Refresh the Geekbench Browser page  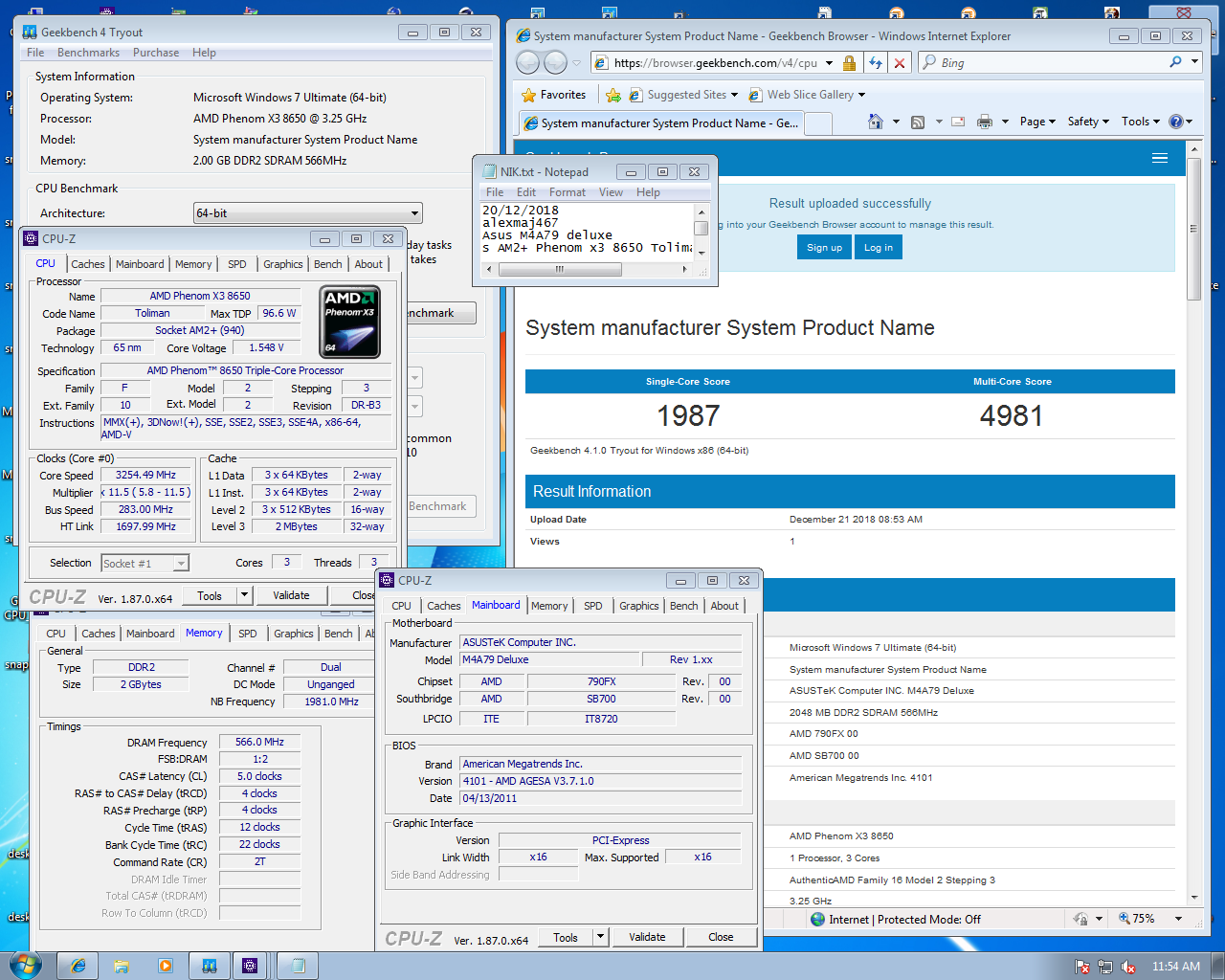[x=876, y=63]
